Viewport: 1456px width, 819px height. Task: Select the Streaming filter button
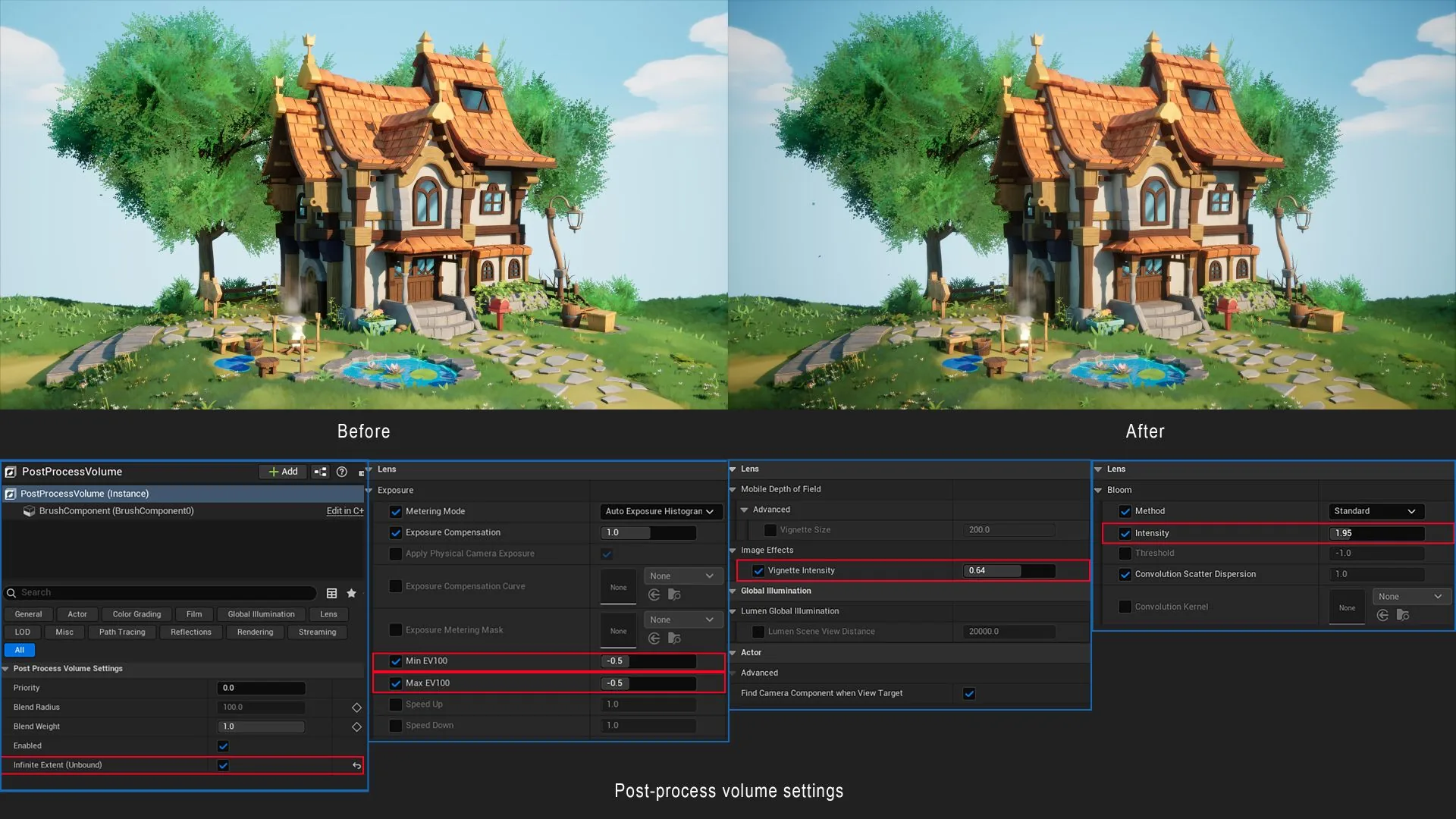(x=317, y=632)
